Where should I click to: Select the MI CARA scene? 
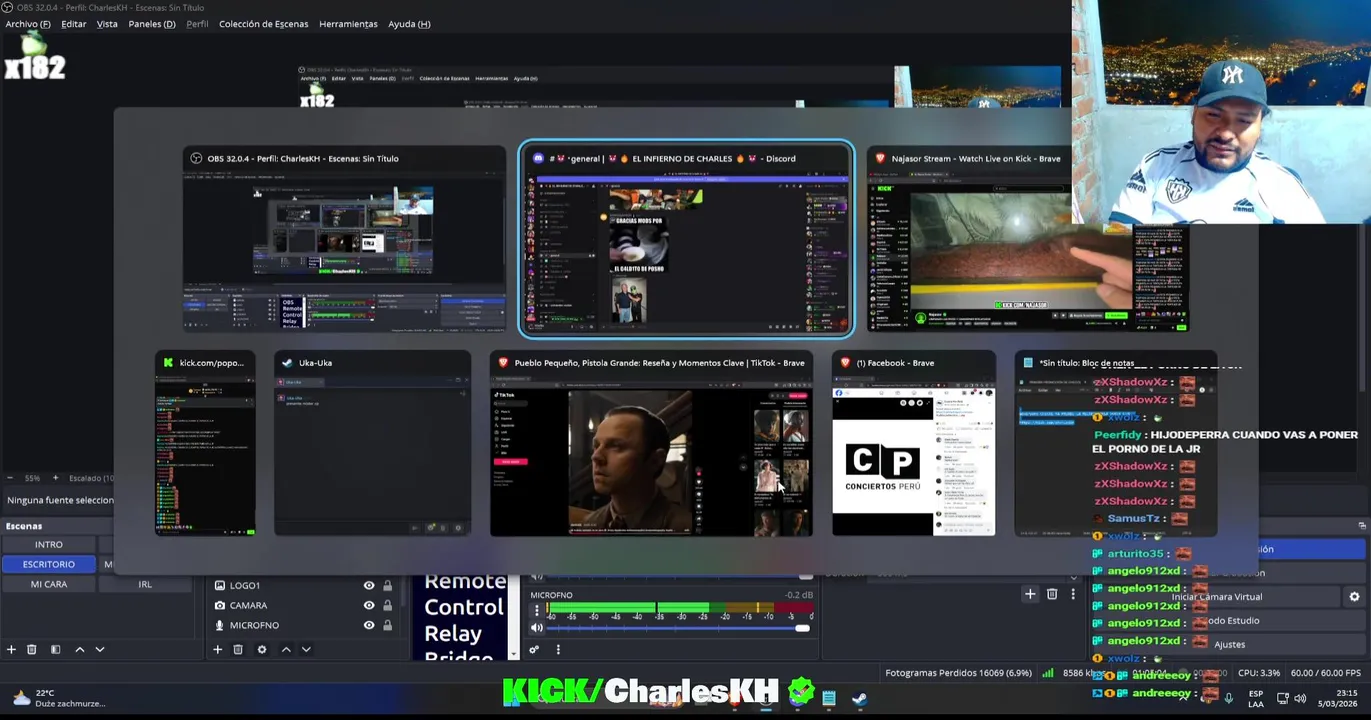pos(49,584)
